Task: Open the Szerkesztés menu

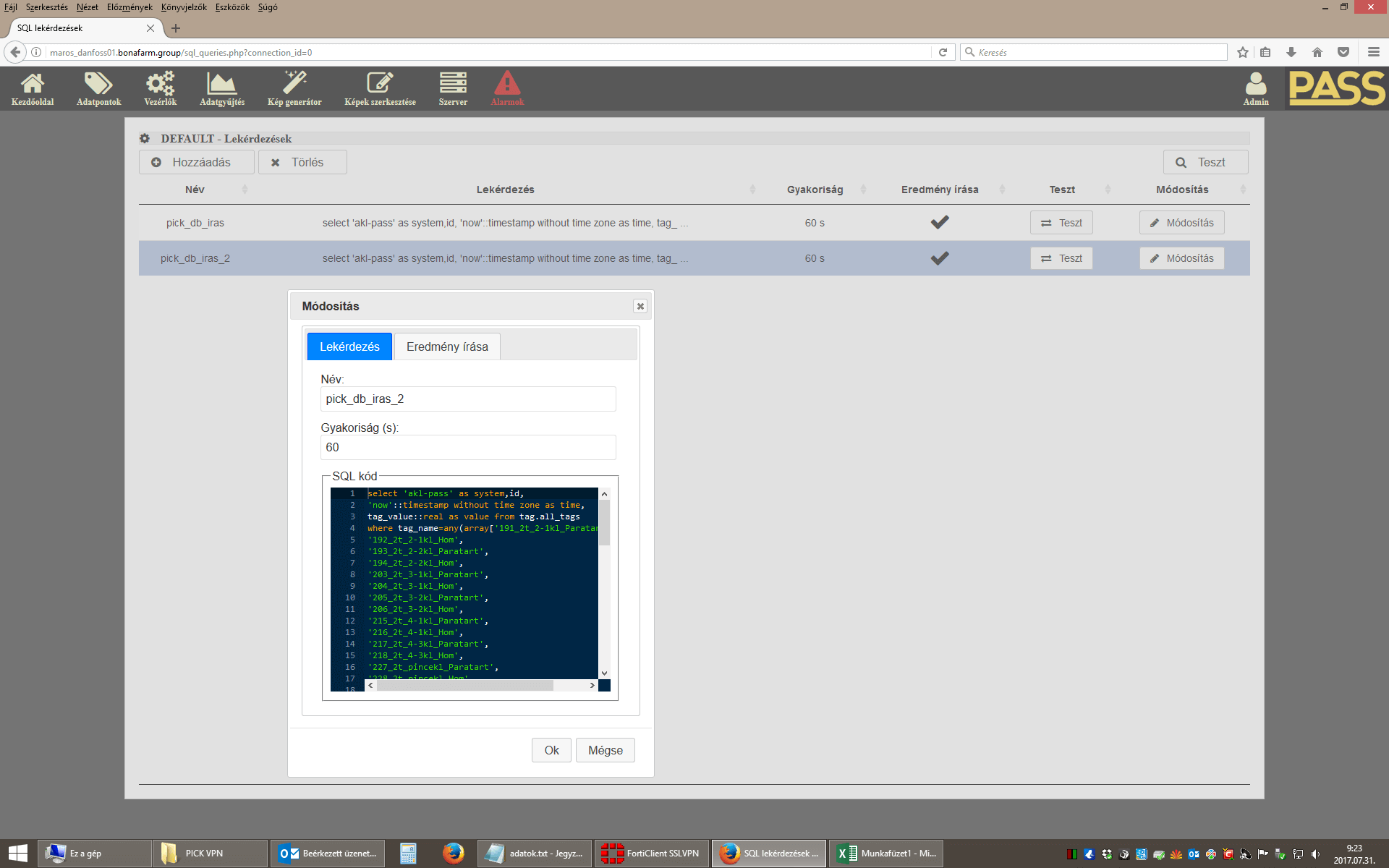Action: click(47, 7)
